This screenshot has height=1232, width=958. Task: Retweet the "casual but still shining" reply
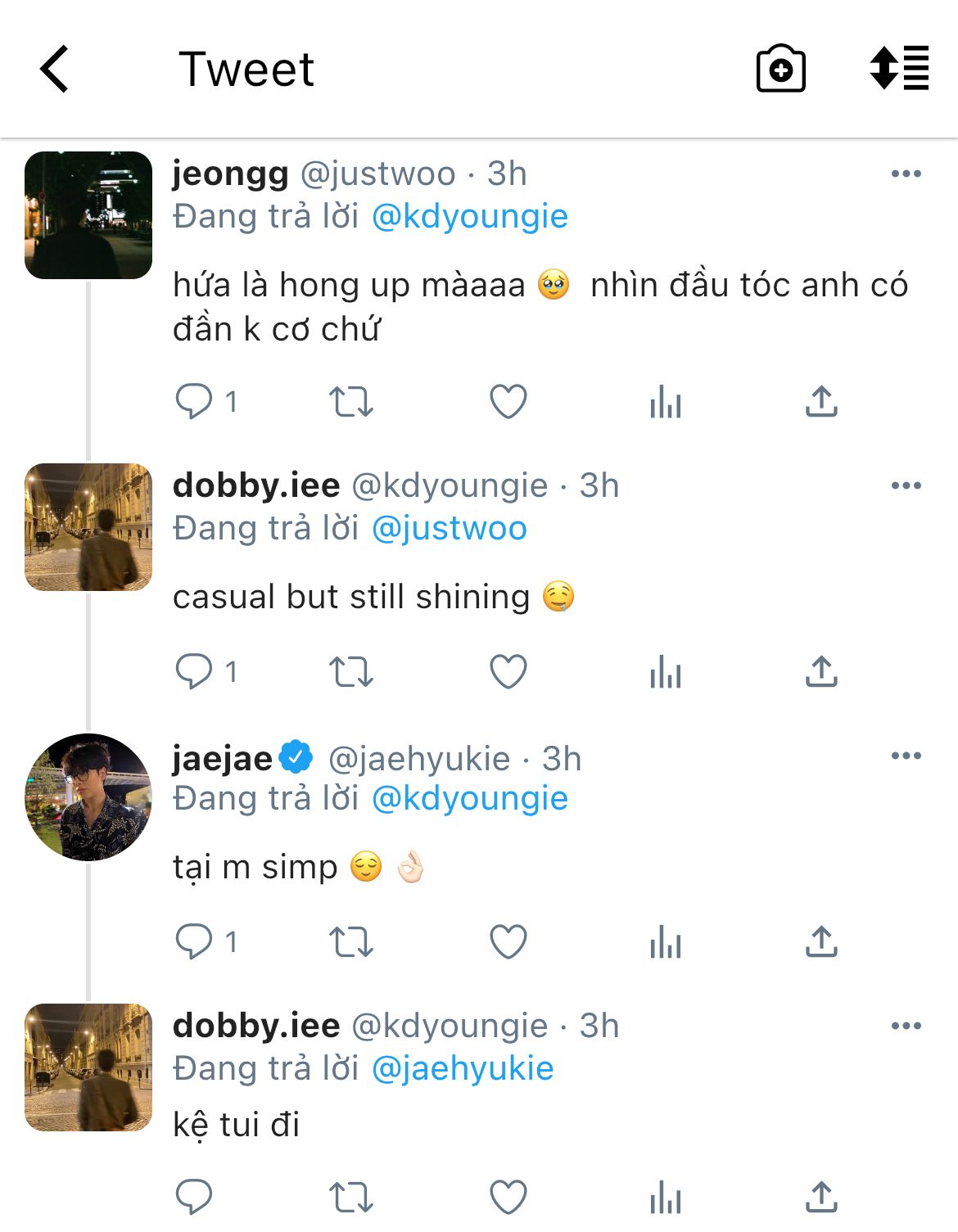(350, 672)
